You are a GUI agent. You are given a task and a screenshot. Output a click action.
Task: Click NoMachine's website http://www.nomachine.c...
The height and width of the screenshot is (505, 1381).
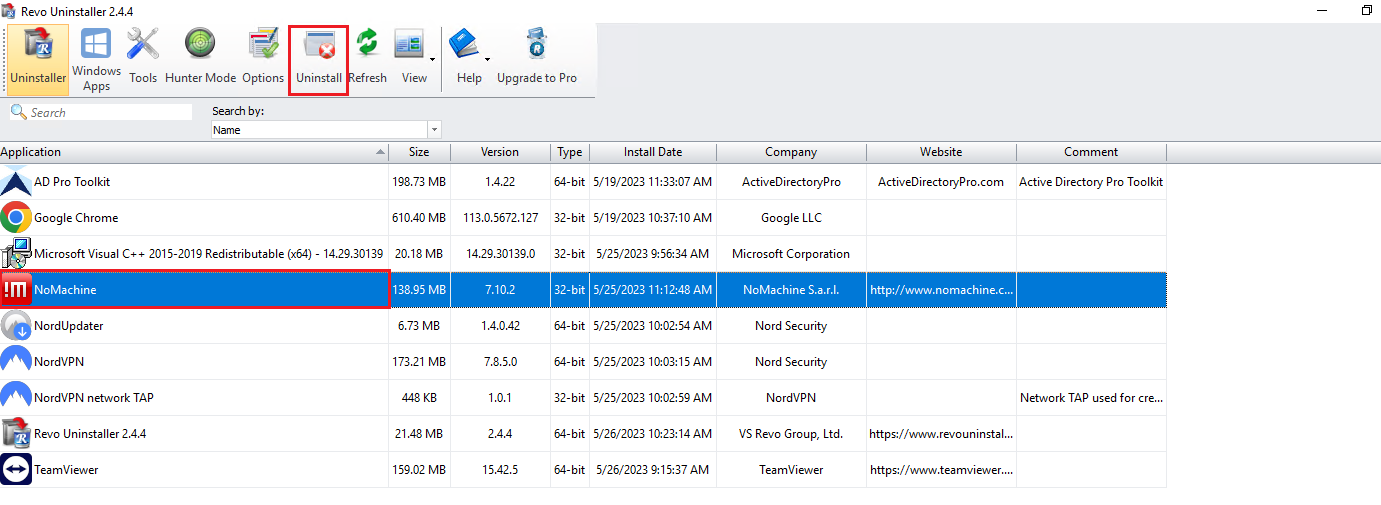click(x=941, y=290)
